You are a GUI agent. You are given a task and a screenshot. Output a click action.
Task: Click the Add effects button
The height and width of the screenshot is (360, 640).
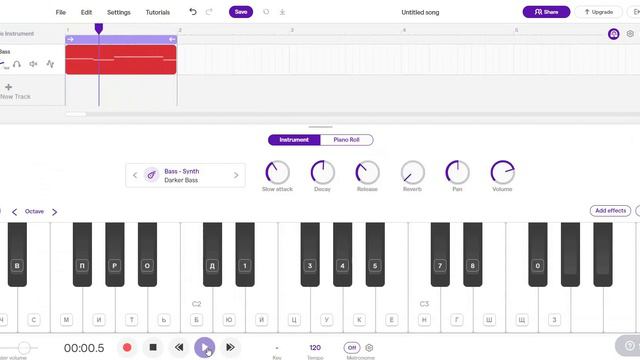pos(610,211)
